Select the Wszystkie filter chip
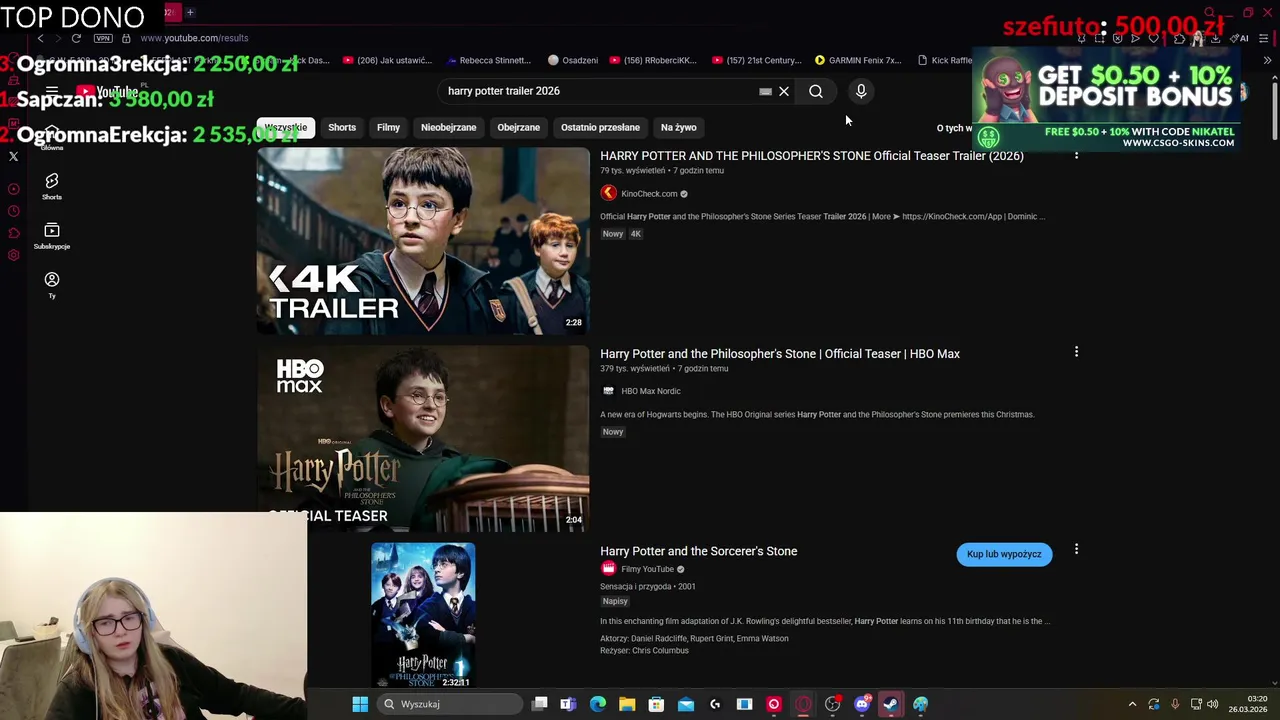Screen dimensions: 1280x720 click(x=285, y=127)
